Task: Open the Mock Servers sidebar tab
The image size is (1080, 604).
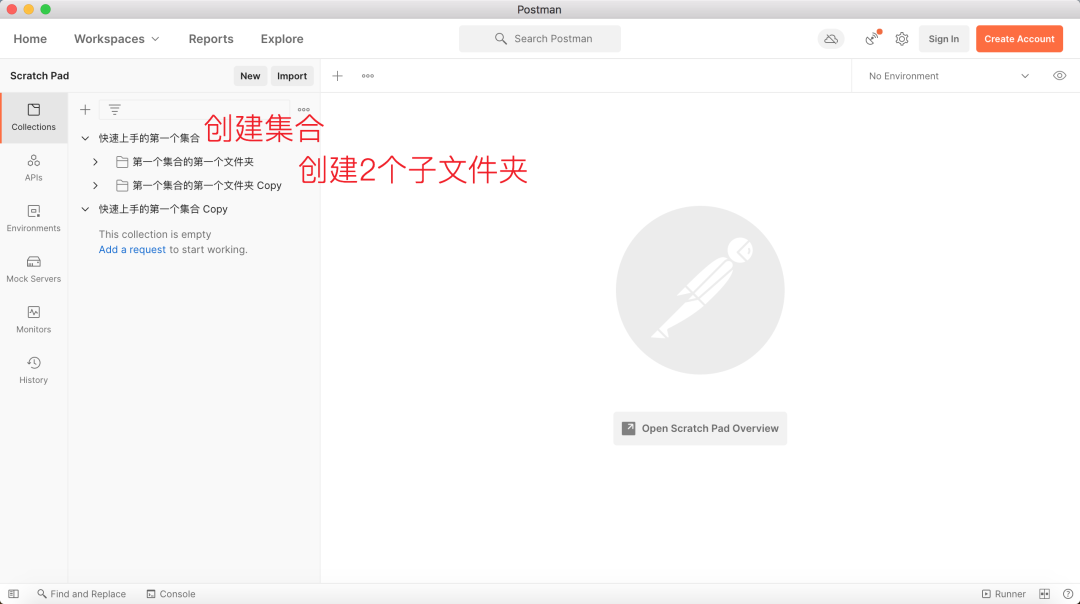Action: click(x=34, y=269)
